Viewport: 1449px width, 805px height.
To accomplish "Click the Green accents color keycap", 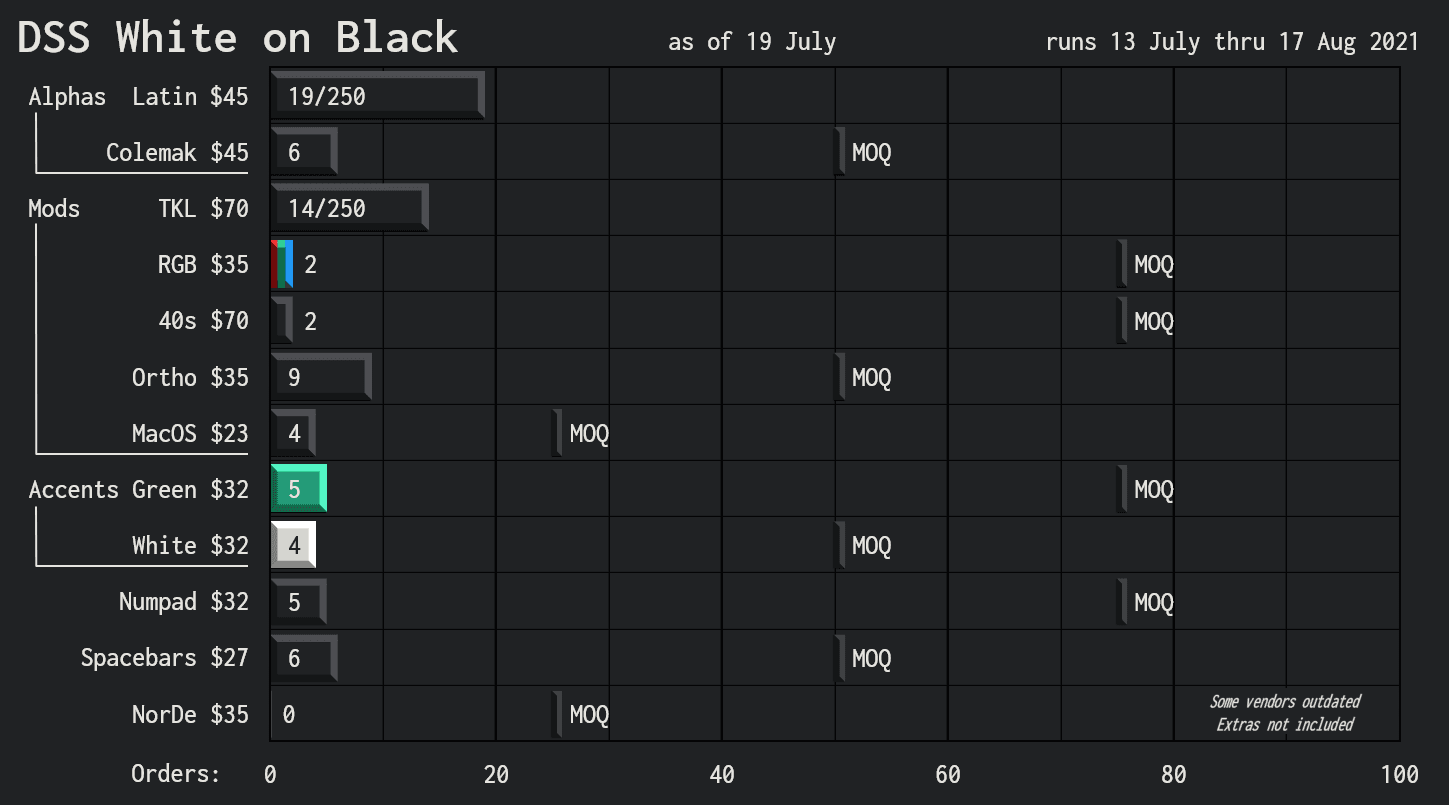I will point(297,488).
